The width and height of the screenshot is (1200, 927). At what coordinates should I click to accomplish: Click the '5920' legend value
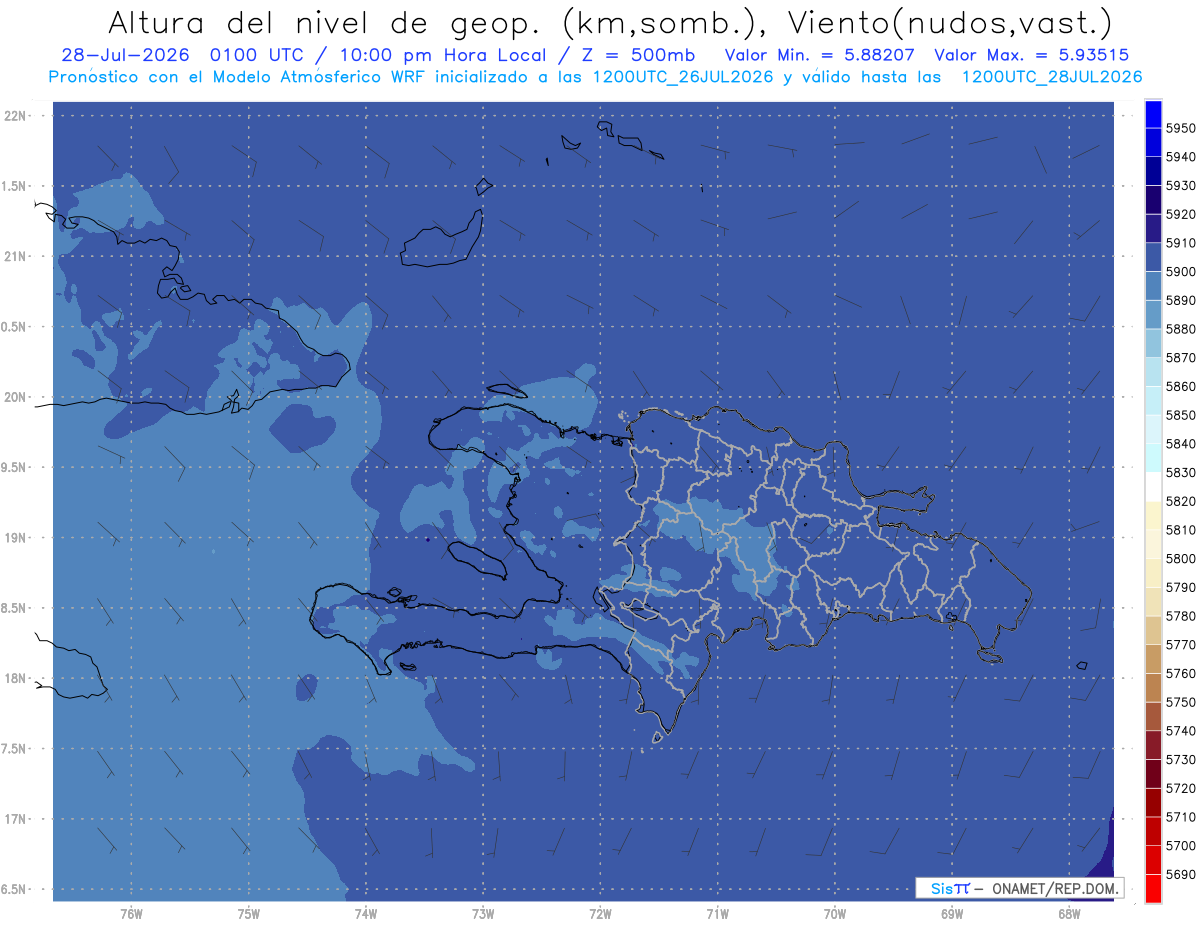pos(1180,214)
